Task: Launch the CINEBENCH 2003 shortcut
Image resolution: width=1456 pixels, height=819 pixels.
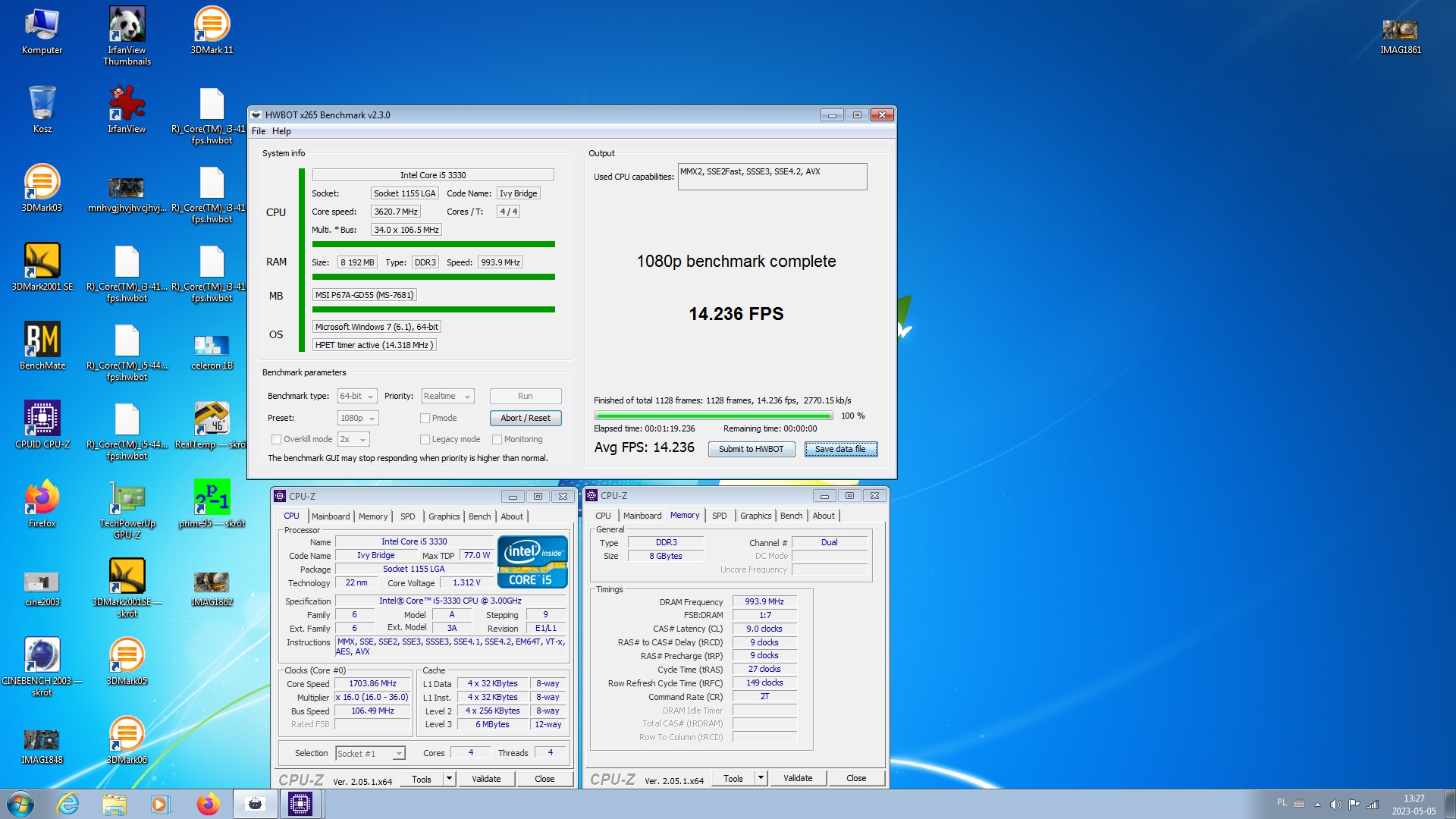Action: click(x=42, y=667)
